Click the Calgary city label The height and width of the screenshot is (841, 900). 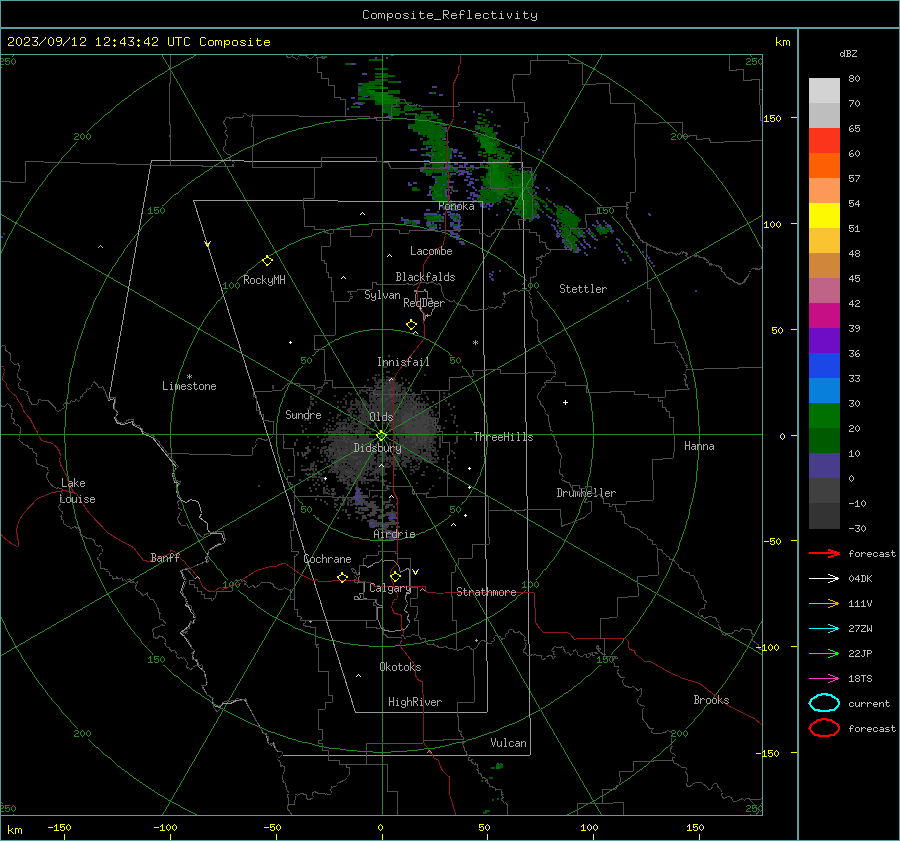point(390,588)
